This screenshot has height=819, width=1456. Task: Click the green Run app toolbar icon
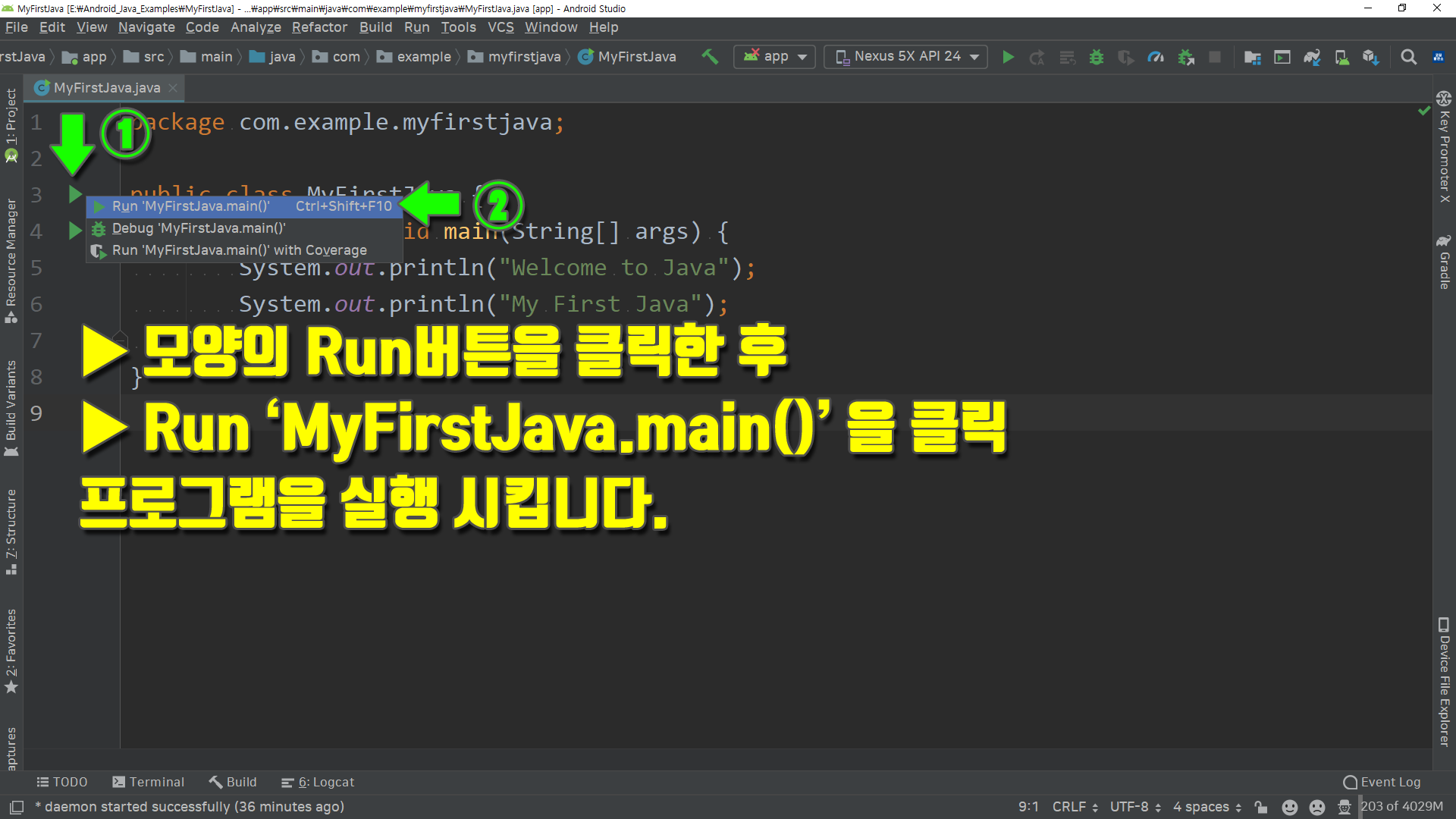1008,57
